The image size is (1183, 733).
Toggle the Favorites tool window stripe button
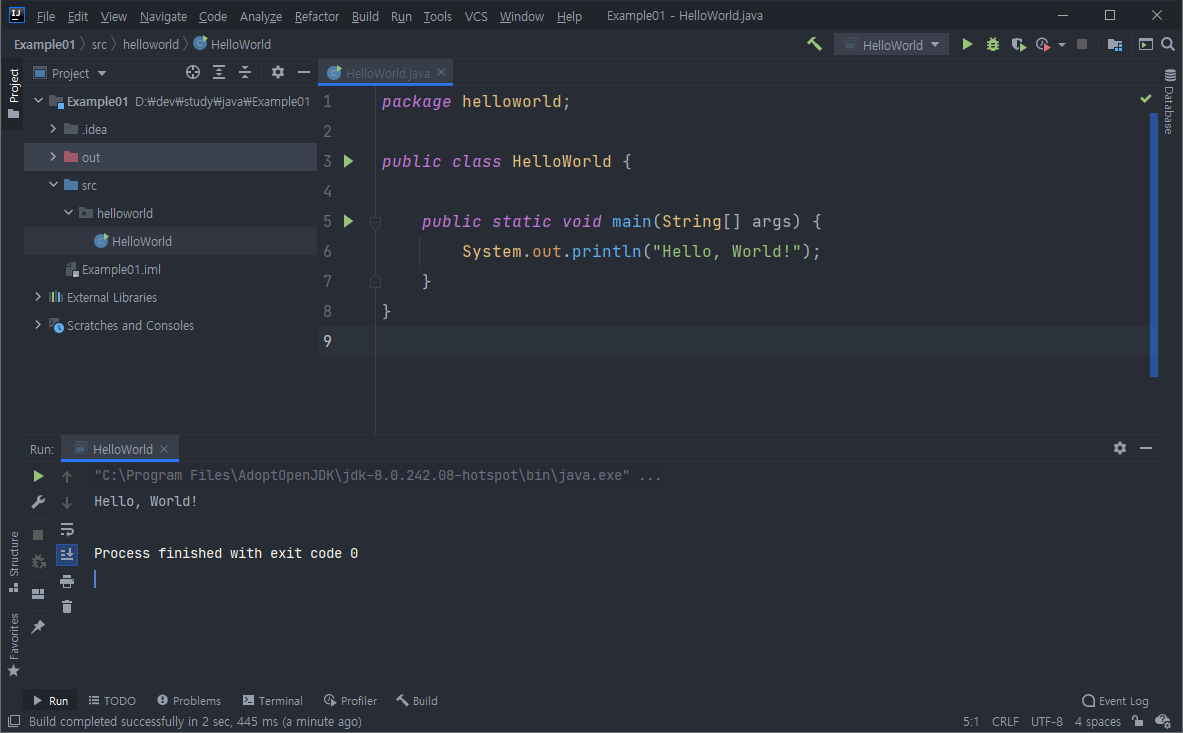pos(14,646)
